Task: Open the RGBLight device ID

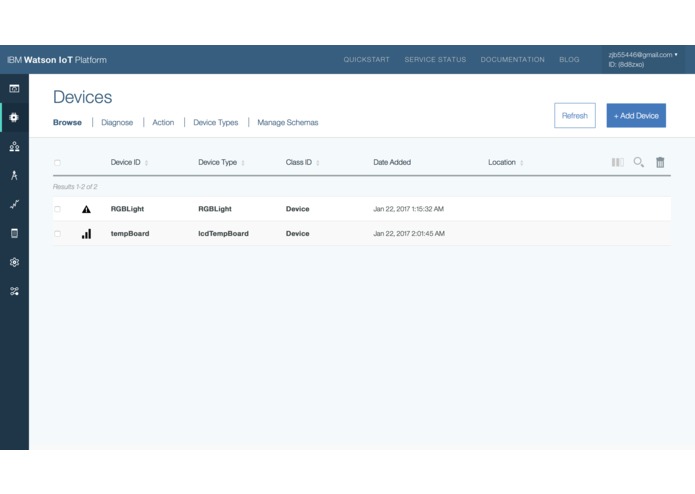Action: (x=127, y=209)
